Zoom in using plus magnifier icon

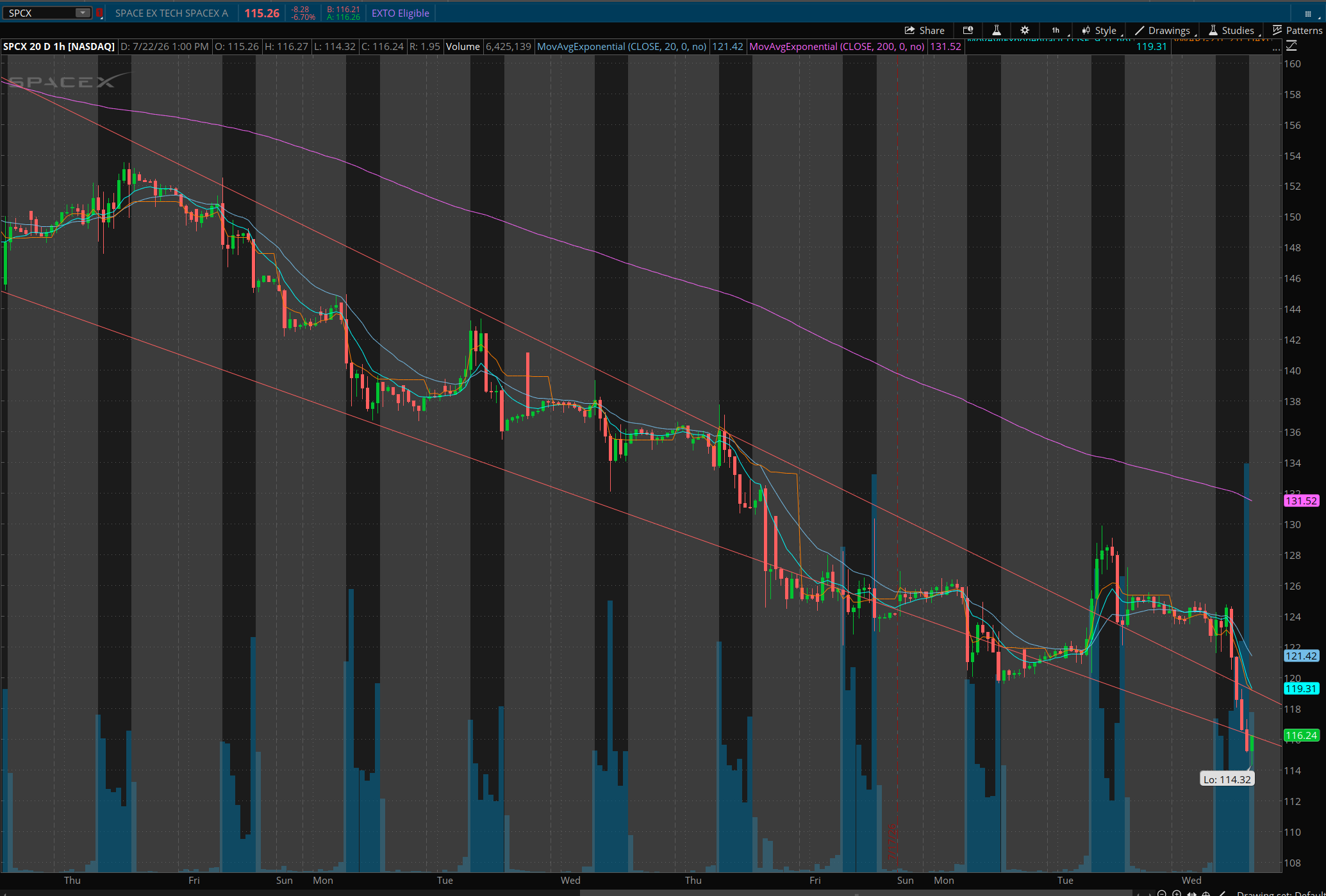(1177, 893)
